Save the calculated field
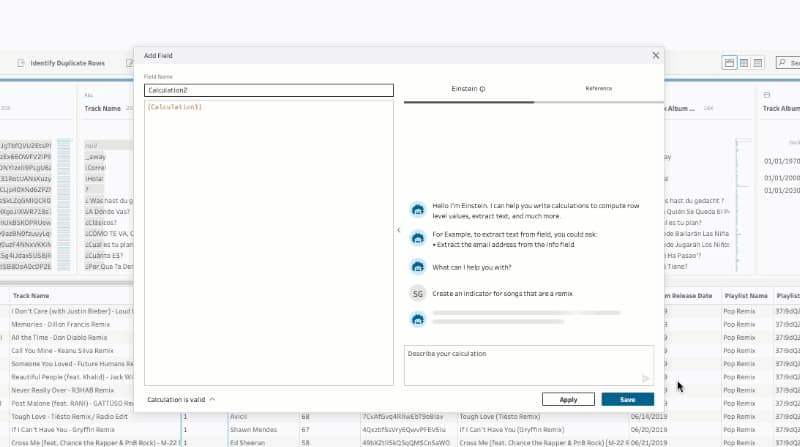 coord(627,399)
